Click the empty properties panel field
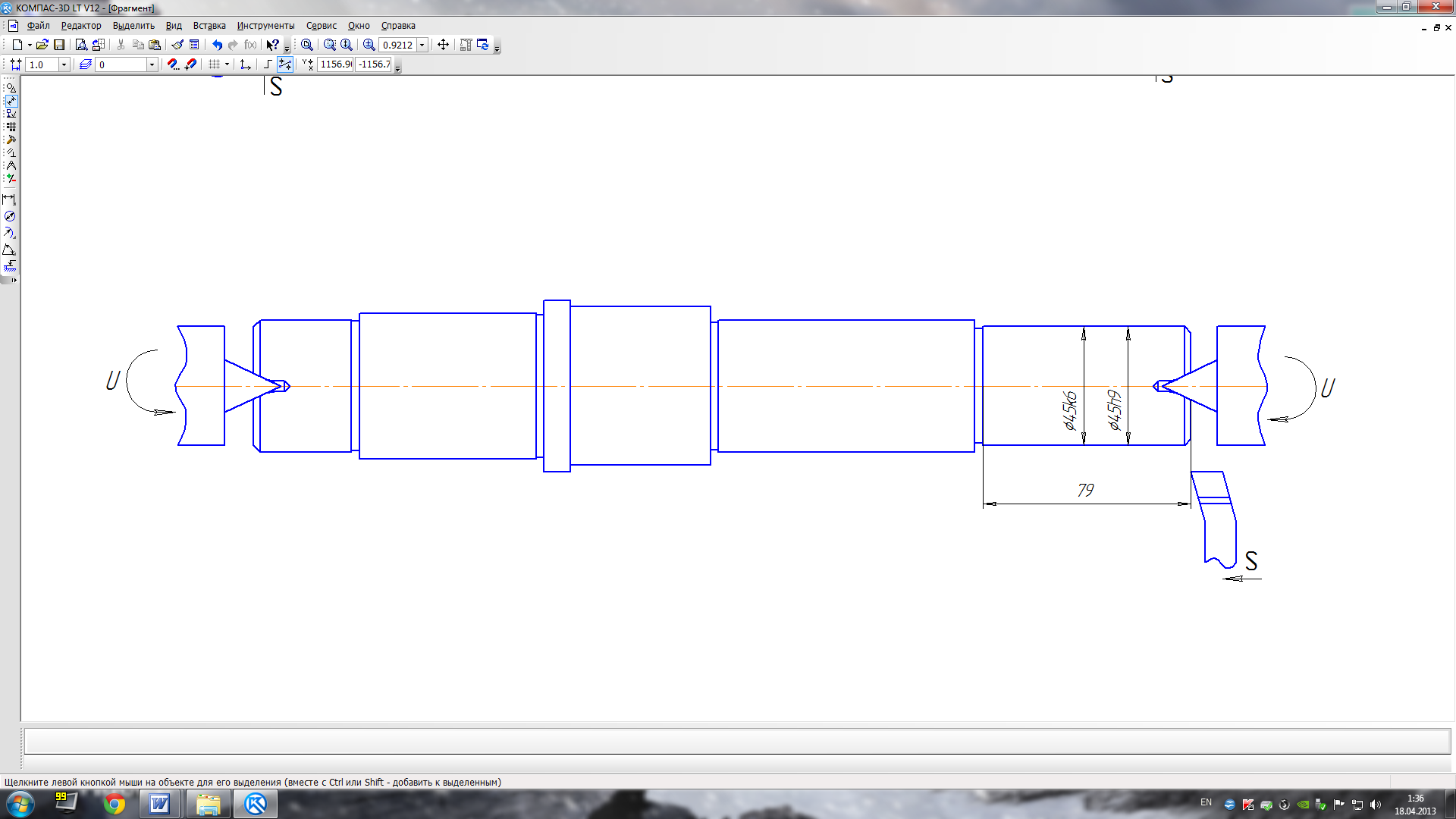 pyautogui.click(x=737, y=741)
